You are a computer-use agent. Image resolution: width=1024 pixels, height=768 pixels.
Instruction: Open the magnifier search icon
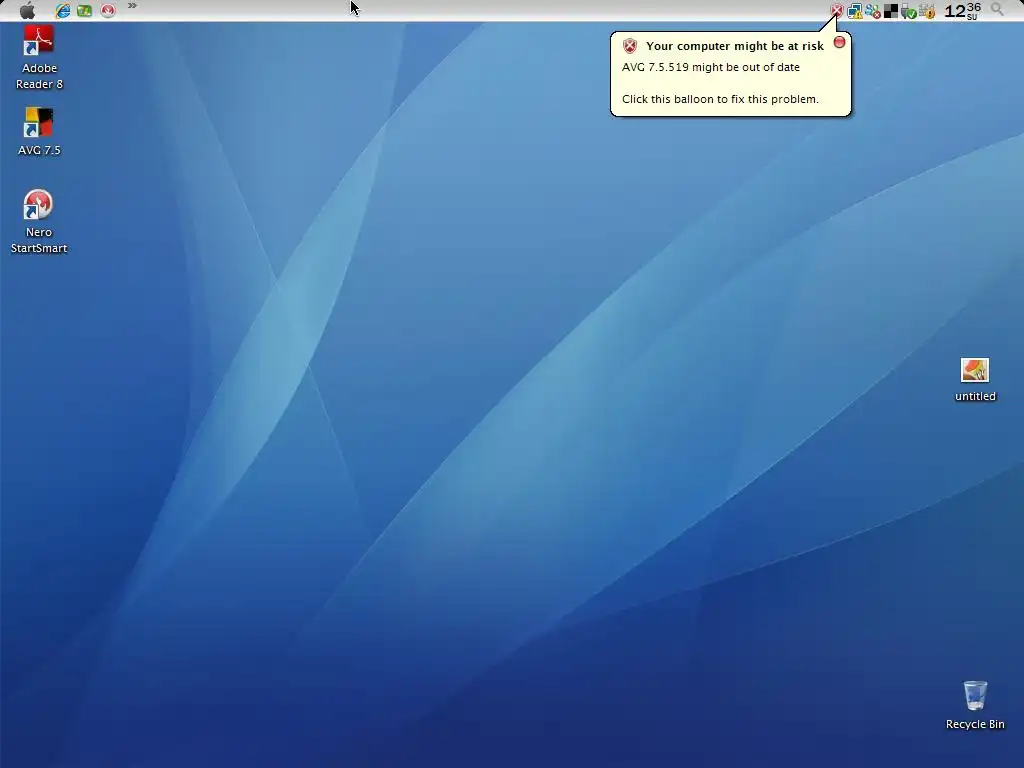pyautogui.click(x=997, y=9)
